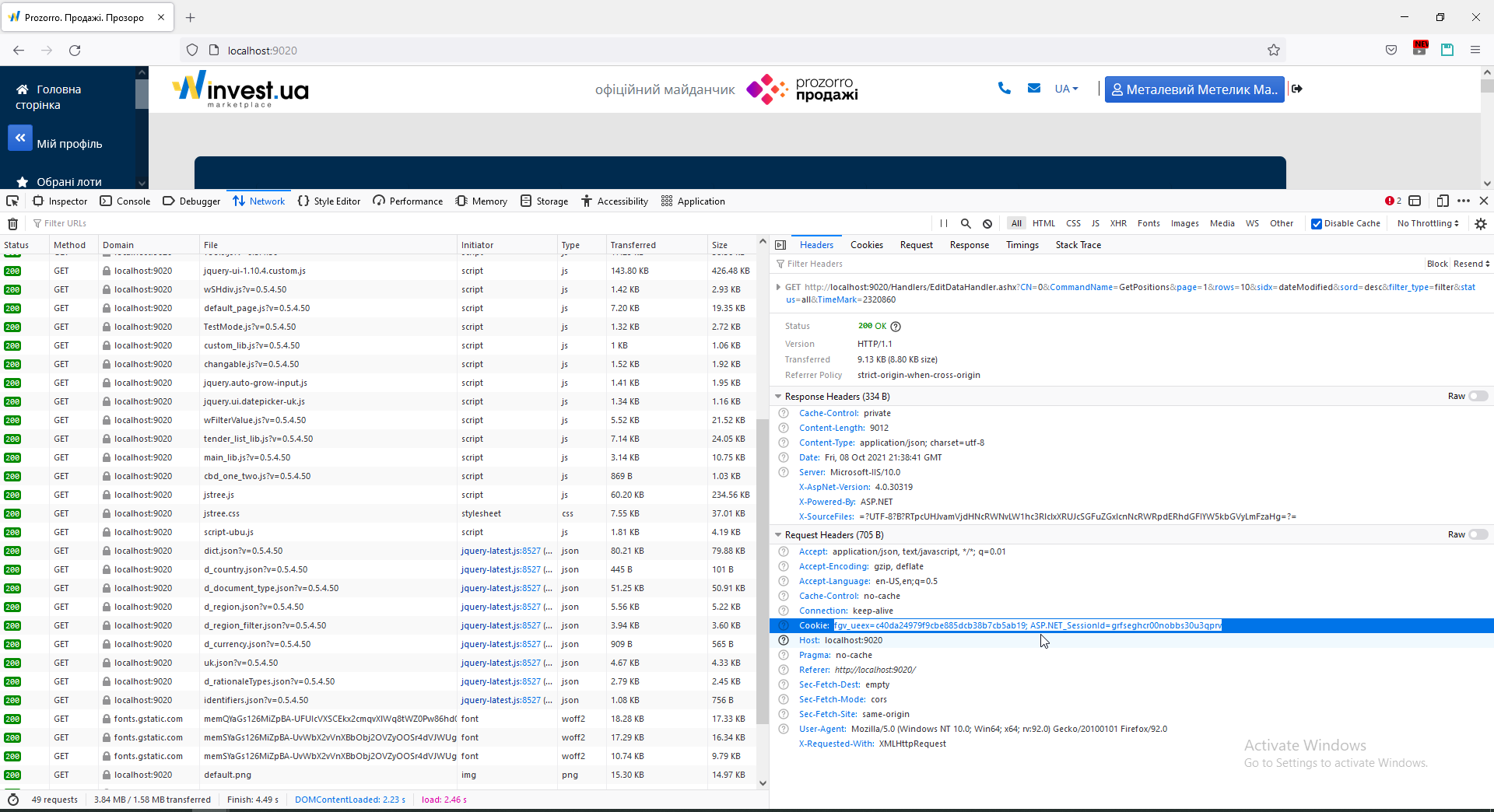Collapse Response Headers section
Viewport: 1494px width, 812px height.
pos(778,397)
